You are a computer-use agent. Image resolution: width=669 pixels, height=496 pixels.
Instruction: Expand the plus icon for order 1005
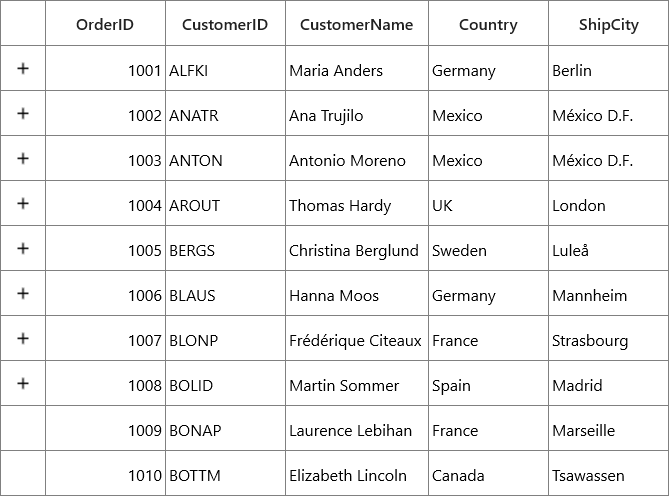point(23,248)
